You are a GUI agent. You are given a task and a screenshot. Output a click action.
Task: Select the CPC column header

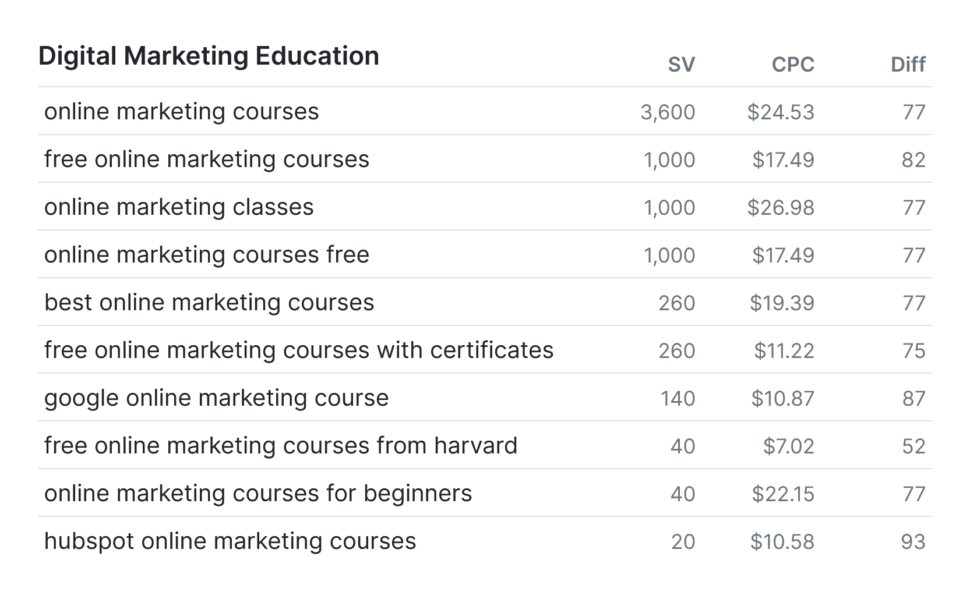click(x=792, y=64)
